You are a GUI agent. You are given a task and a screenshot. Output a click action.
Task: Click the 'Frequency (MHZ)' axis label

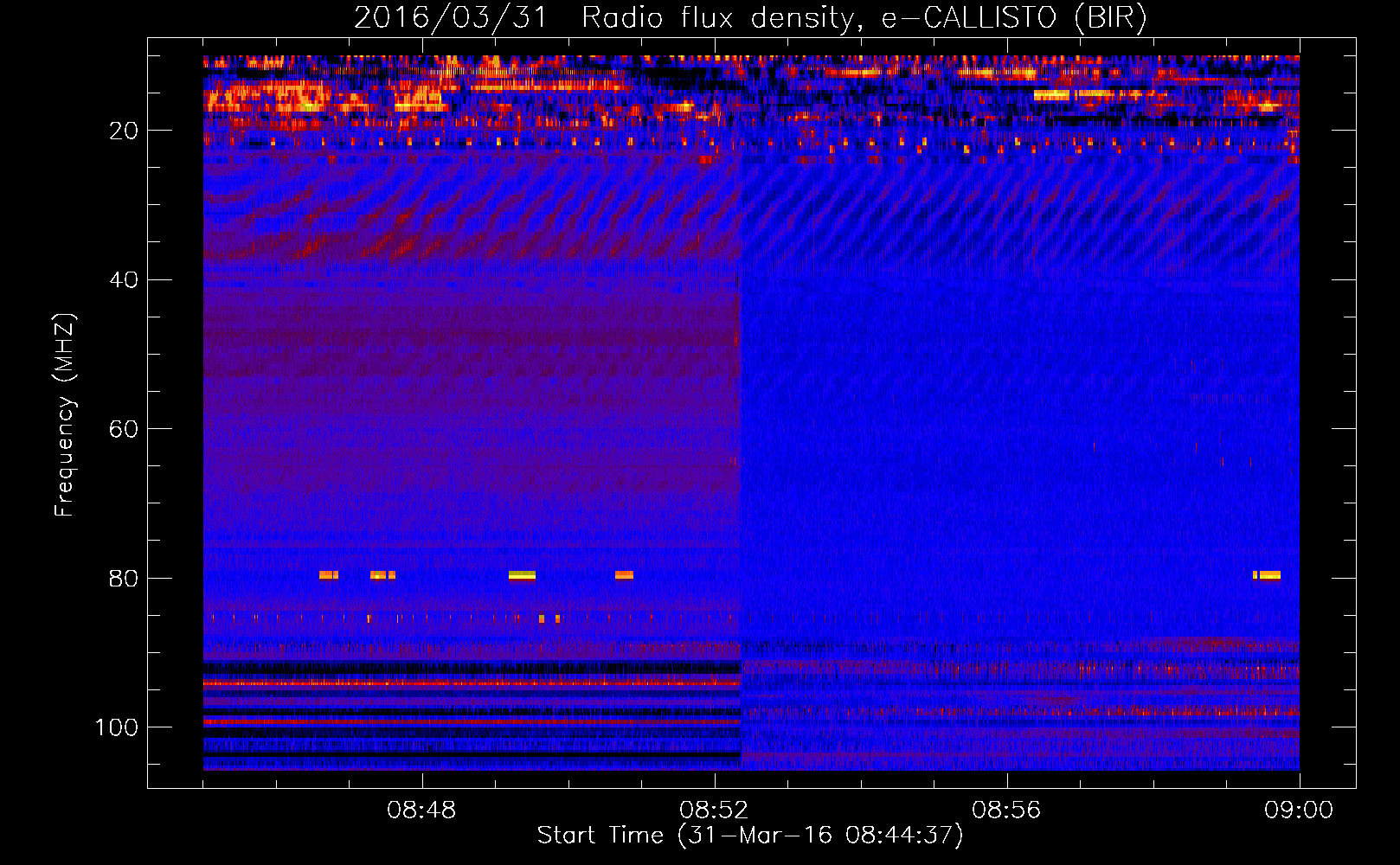tap(66, 415)
